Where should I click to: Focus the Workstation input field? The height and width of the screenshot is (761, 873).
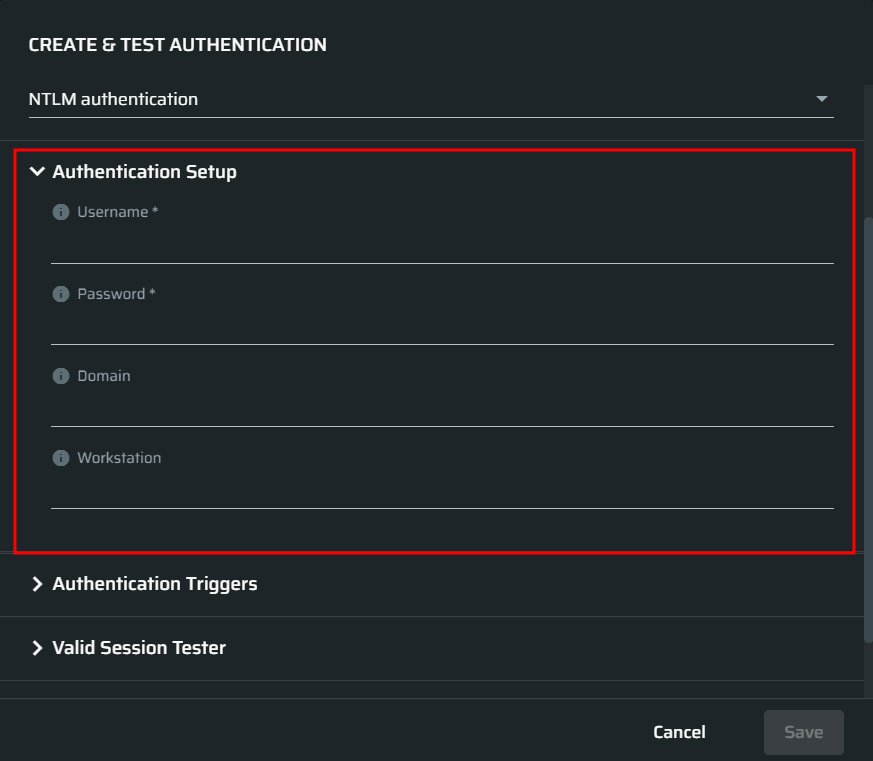(442, 492)
